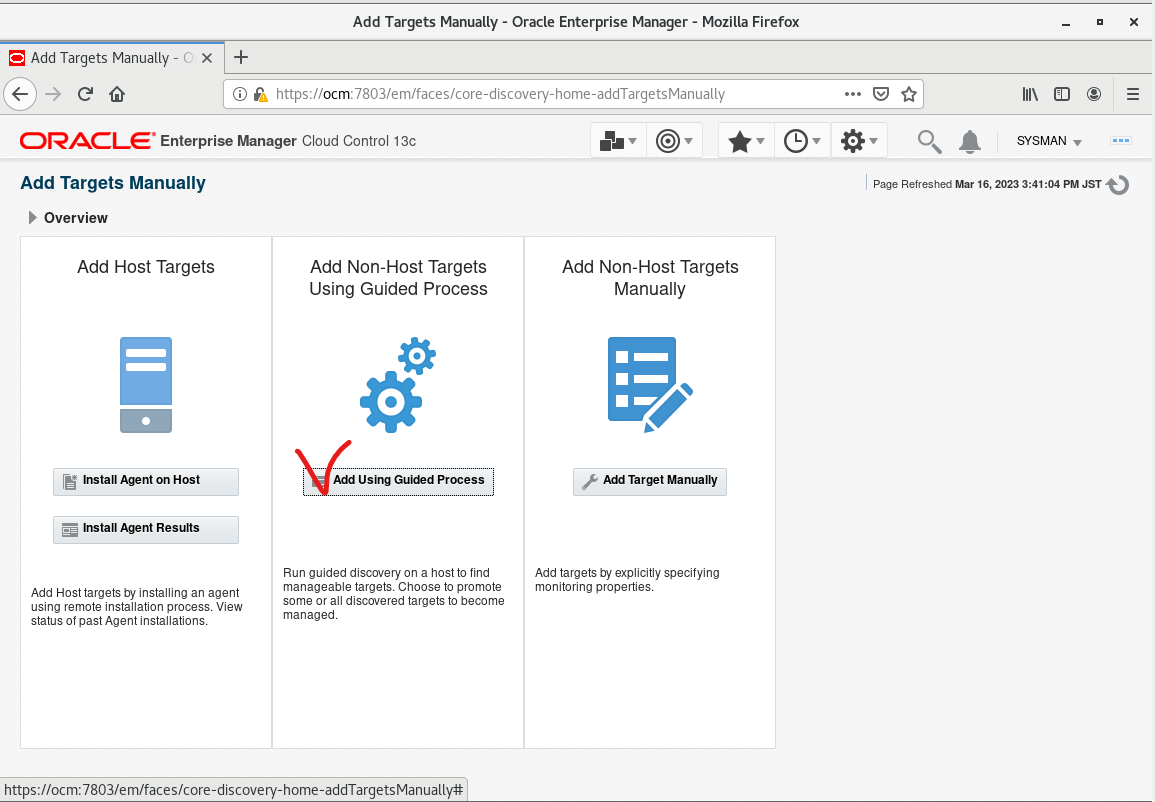Click Enterprise Manager Cloud Control 13c text
Image resolution: width=1155 pixels, height=802 pixels.
(x=288, y=141)
